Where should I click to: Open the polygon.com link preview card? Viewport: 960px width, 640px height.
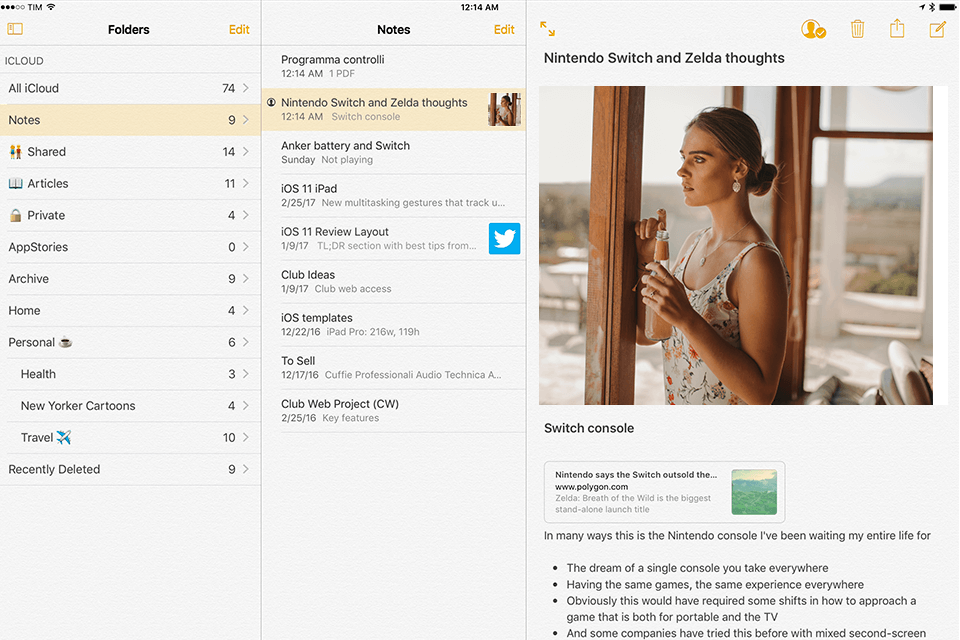coord(664,492)
